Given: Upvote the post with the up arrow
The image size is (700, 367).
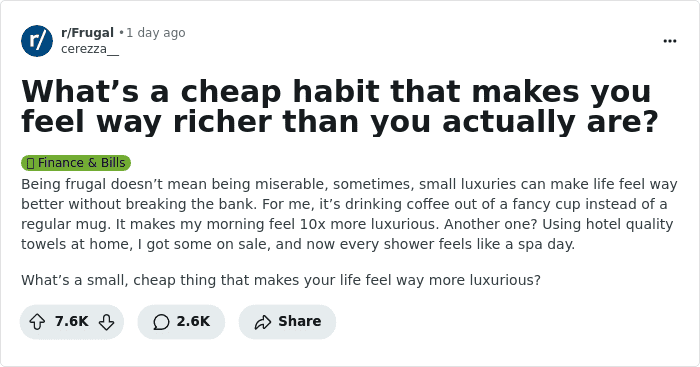Looking at the screenshot, I should click(37, 321).
